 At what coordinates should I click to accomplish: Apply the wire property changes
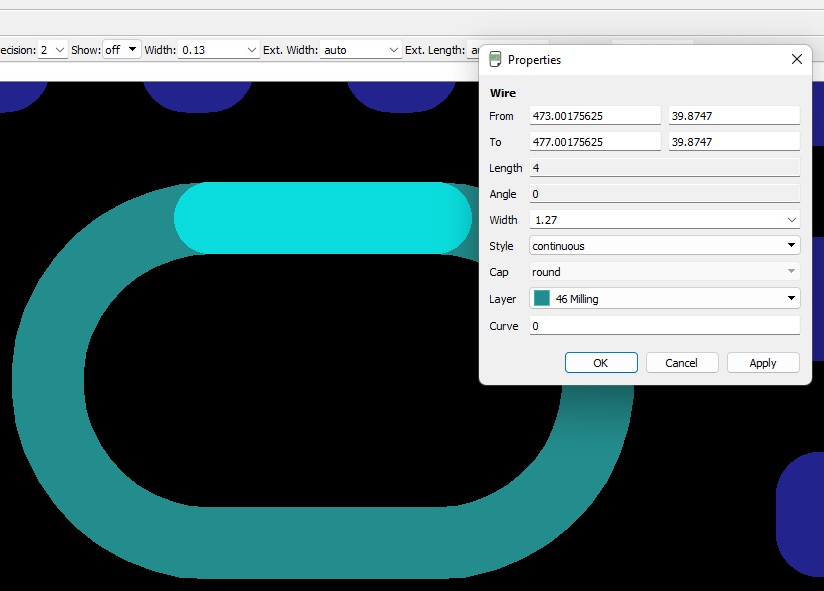[x=763, y=363]
